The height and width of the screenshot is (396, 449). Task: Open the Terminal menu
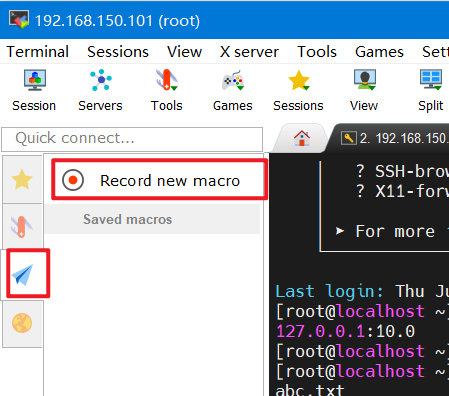pos(38,52)
